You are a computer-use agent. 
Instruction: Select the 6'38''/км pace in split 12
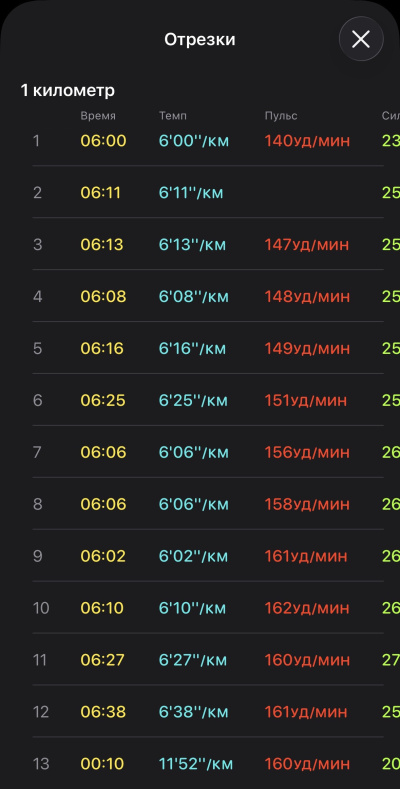pyautogui.click(x=194, y=712)
